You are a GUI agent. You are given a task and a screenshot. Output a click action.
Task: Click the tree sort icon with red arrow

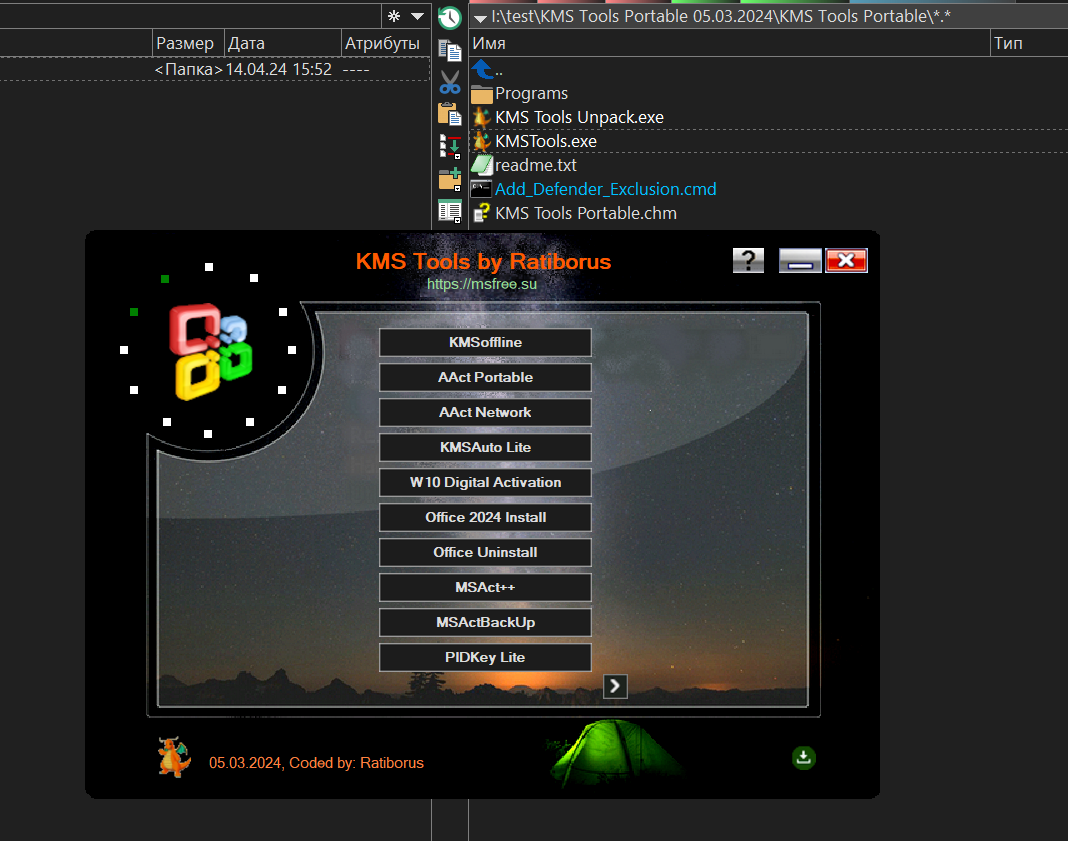point(450,146)
